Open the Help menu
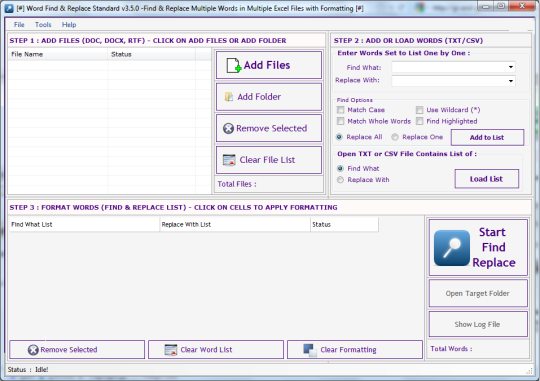 pos(69,24)
